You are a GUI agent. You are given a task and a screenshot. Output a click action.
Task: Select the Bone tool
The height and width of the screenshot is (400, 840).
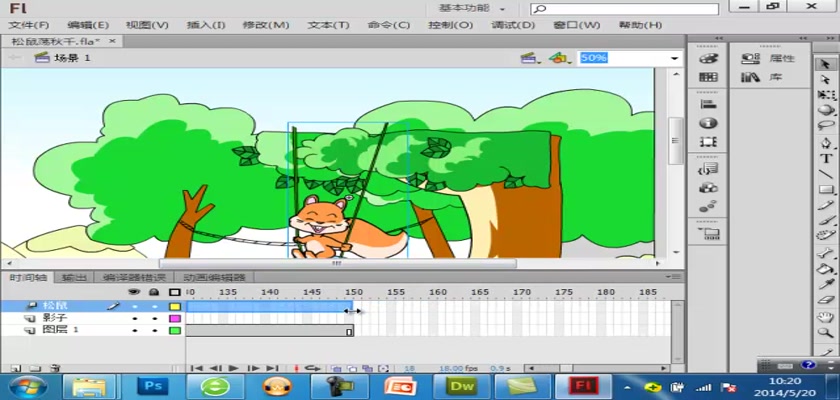tap(826, 253)
